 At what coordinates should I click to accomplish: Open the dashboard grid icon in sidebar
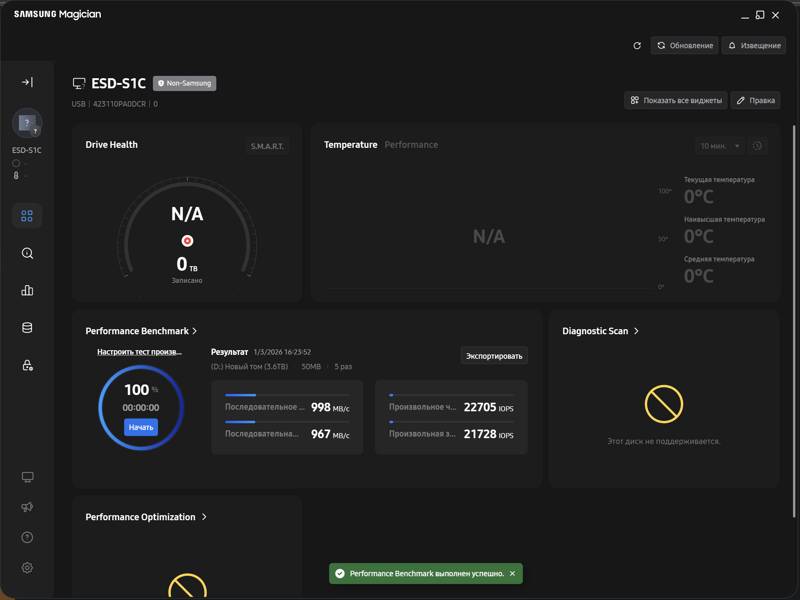pyautogui.click(x=27, y=215)
